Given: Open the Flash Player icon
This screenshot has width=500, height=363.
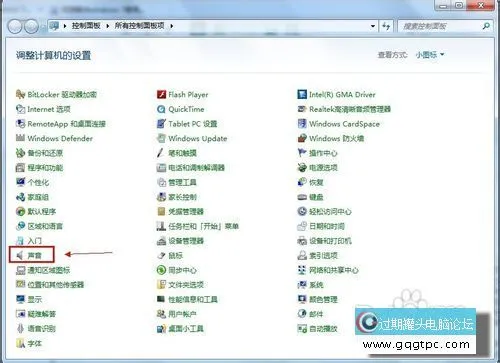Looking at the screenshot, I should (161, 95).
